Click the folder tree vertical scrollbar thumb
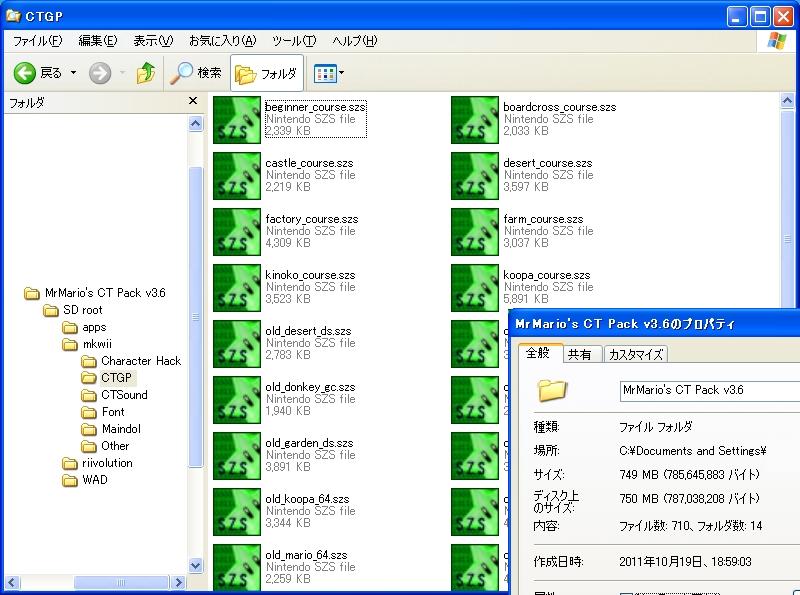This screenshot has width=800, height=595. (x=196, y=316)
